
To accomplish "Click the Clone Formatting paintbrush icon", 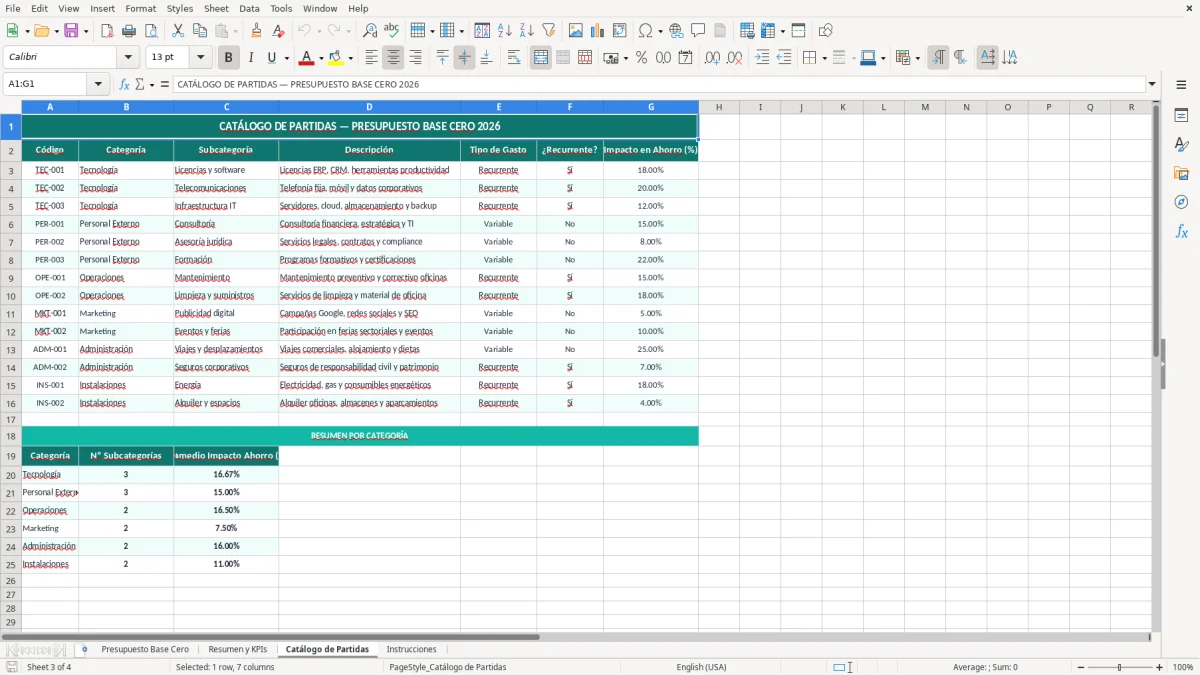I will [257, 31].
